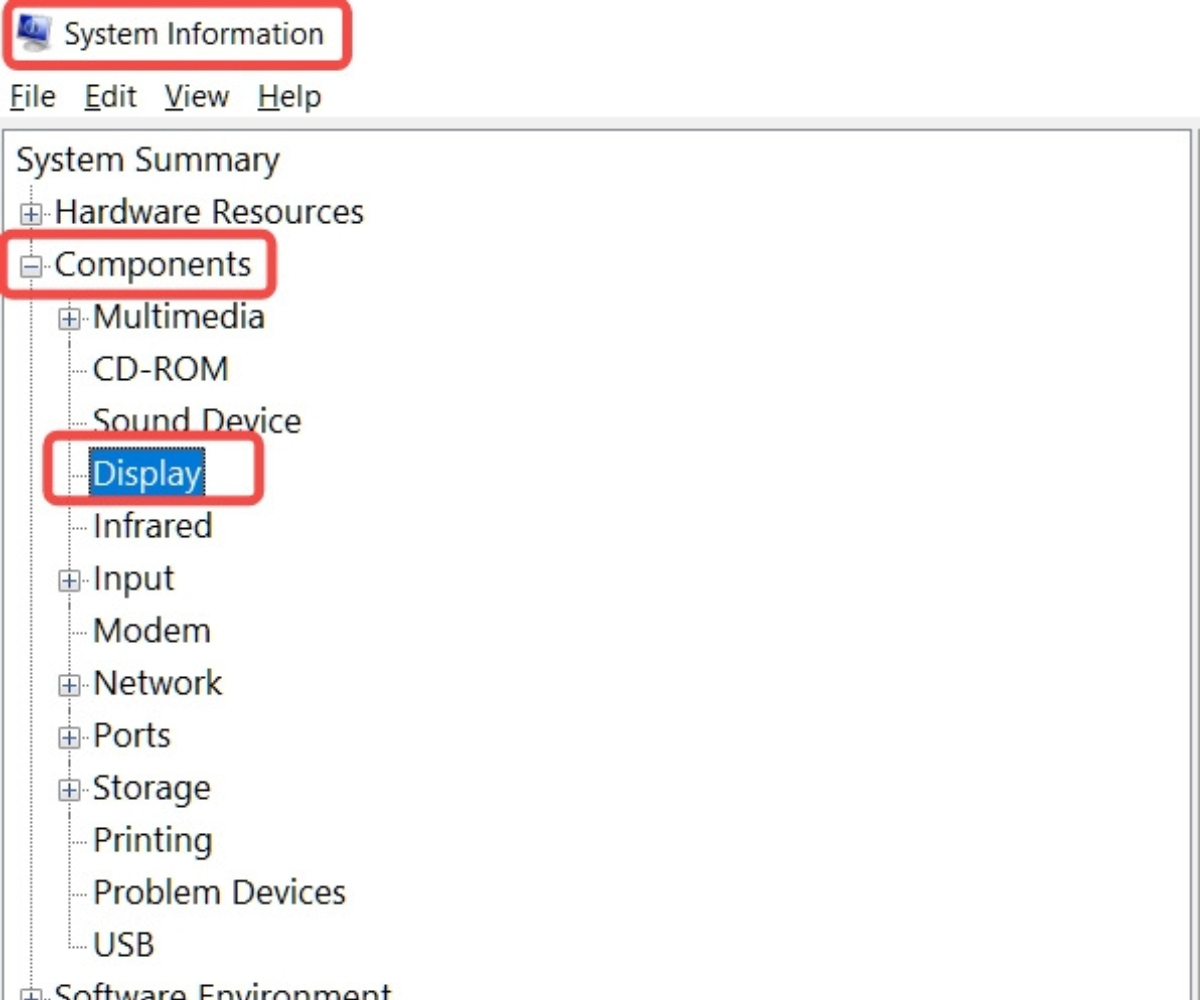Select the USB tree item

pyautogui.click(x=124, y=944)
